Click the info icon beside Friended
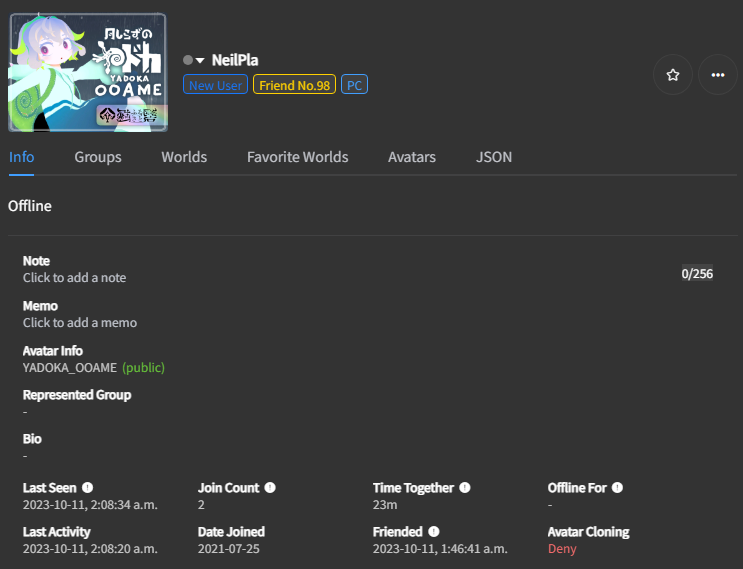Image resolution: width=743 pixels, height=569 pixels. 434,532
